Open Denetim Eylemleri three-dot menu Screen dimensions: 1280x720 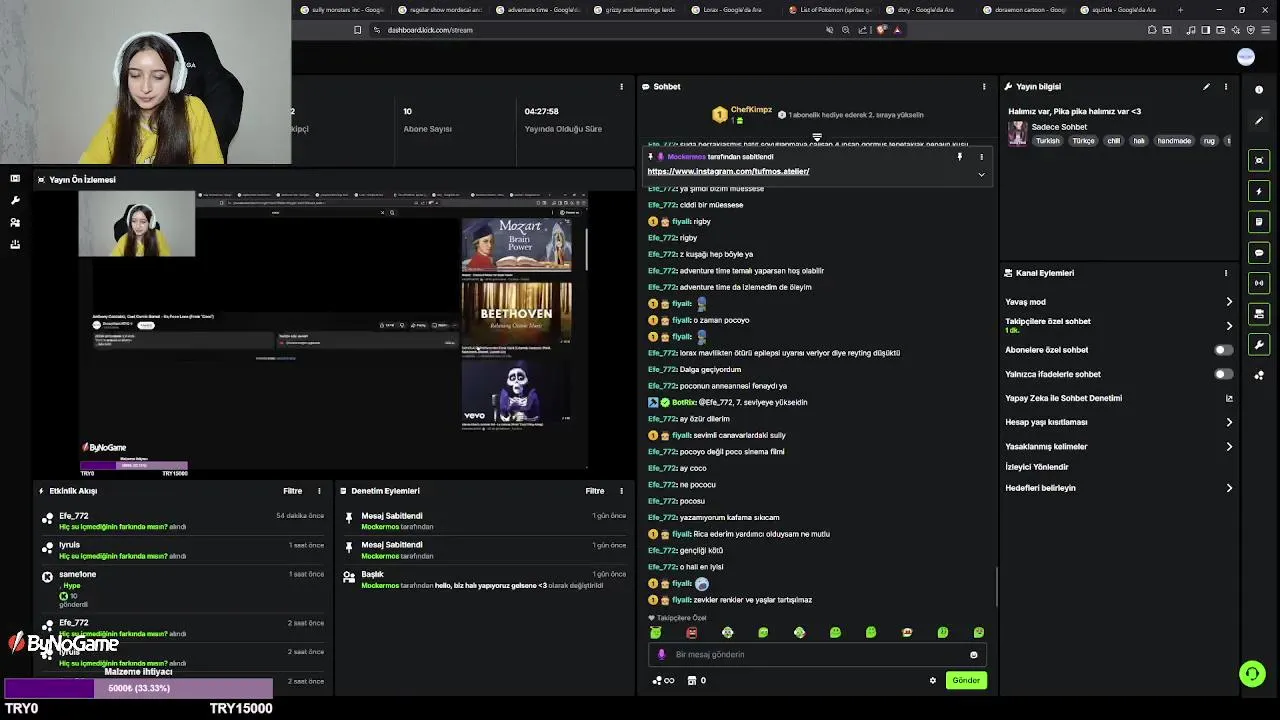621,491
